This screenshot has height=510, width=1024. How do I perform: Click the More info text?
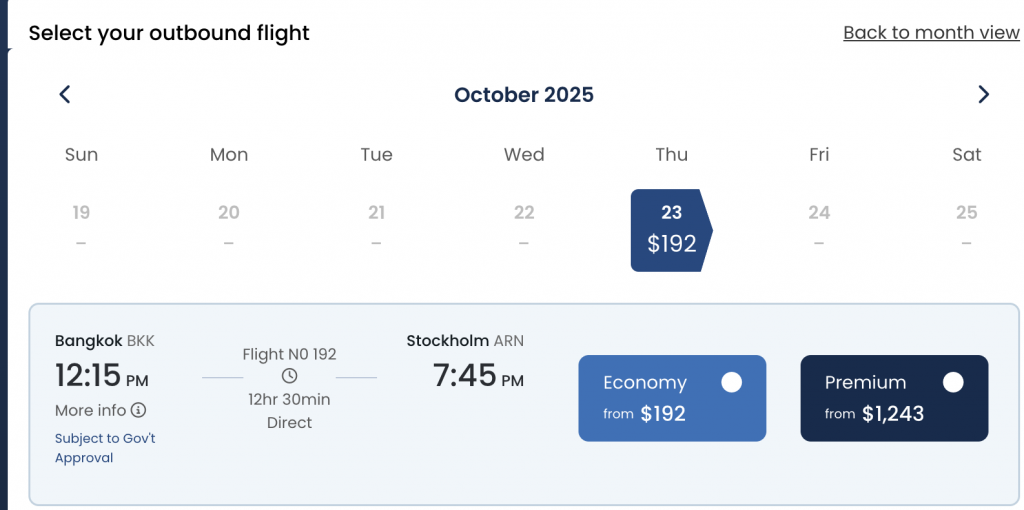(x=90, y=410)
